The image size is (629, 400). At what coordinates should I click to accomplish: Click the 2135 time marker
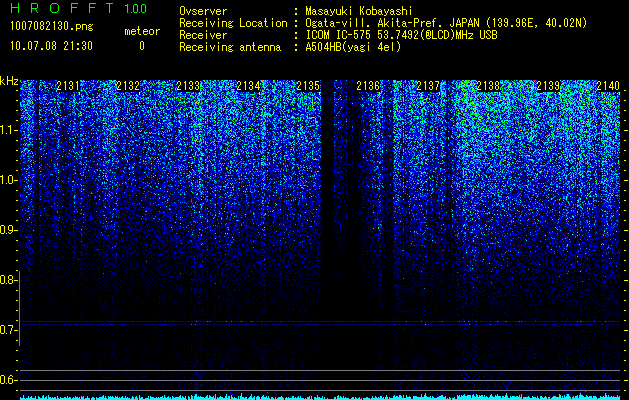[x=308, y=85]
